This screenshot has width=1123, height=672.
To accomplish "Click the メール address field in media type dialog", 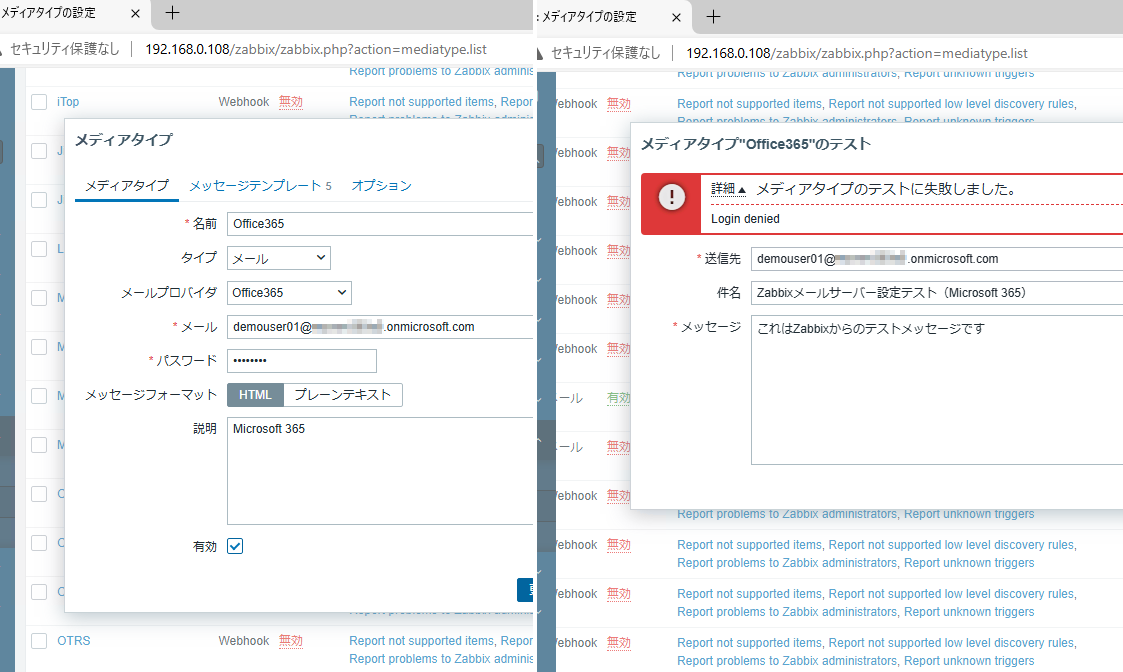I will coord(380,327).
